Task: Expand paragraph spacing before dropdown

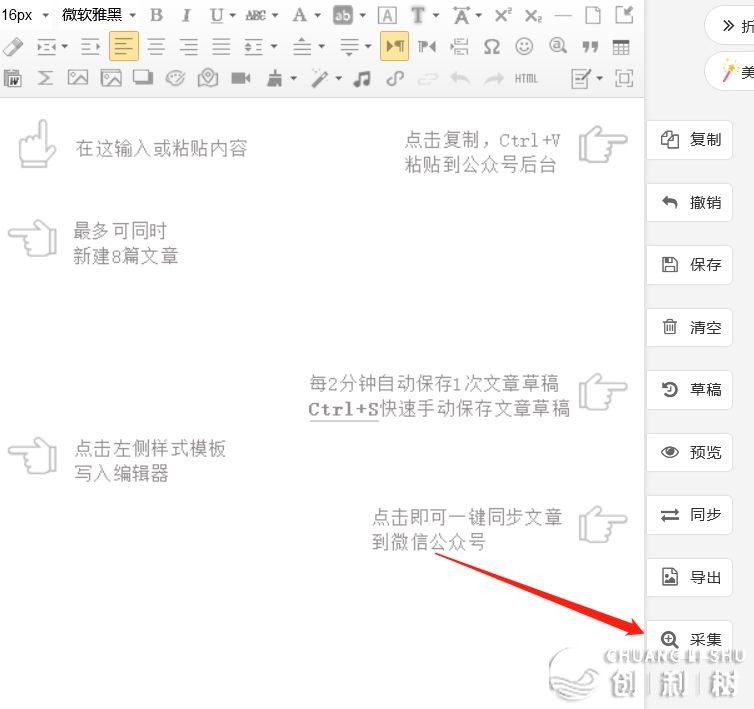Action: click(x=322, y=47)
